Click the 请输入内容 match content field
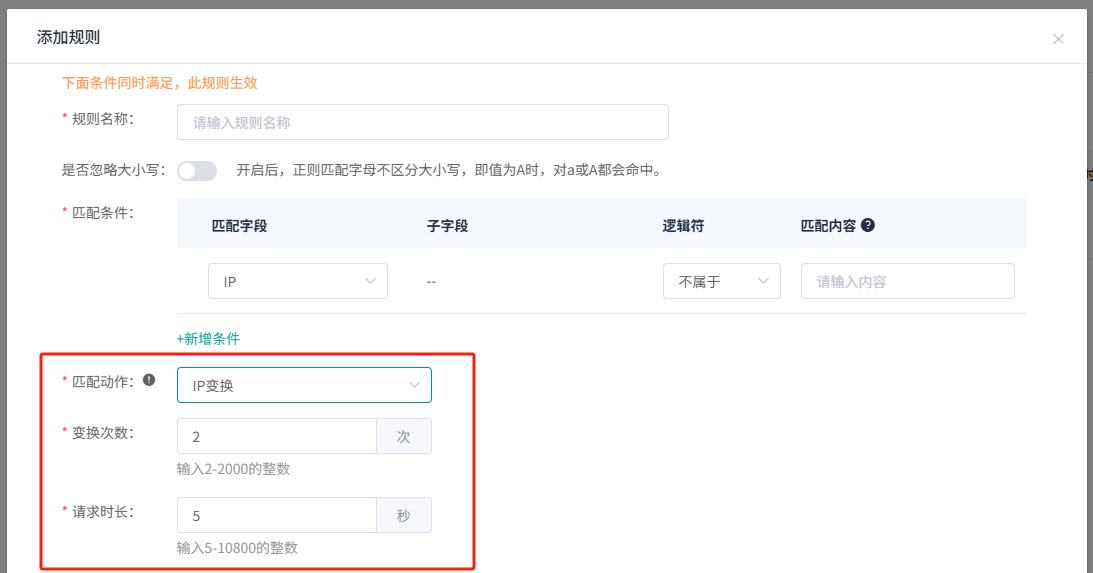 pos(907,281)
